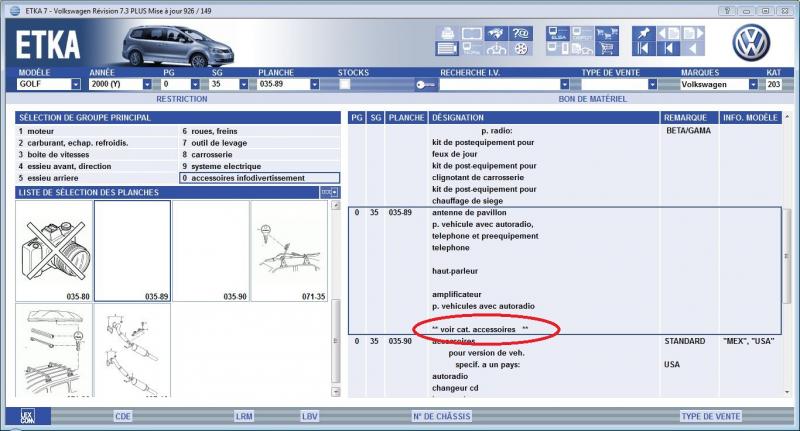Screen dimensions: 800x431
Task: Go to previous page document icon
Action: coord(668,34)
